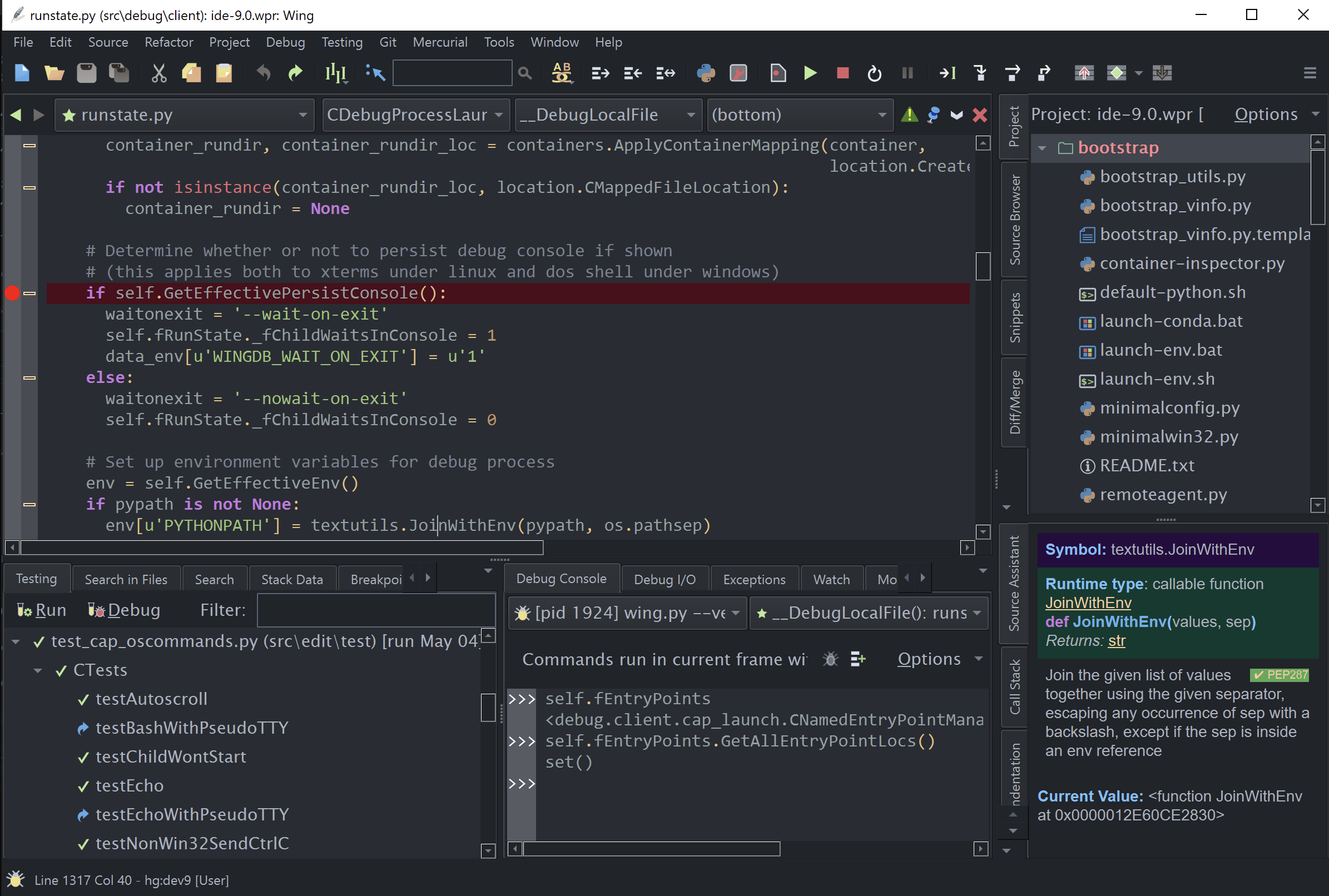Run to cursor using the arrow-to-I icon
Screen dimensions: 1329x896
coord(947,73)
